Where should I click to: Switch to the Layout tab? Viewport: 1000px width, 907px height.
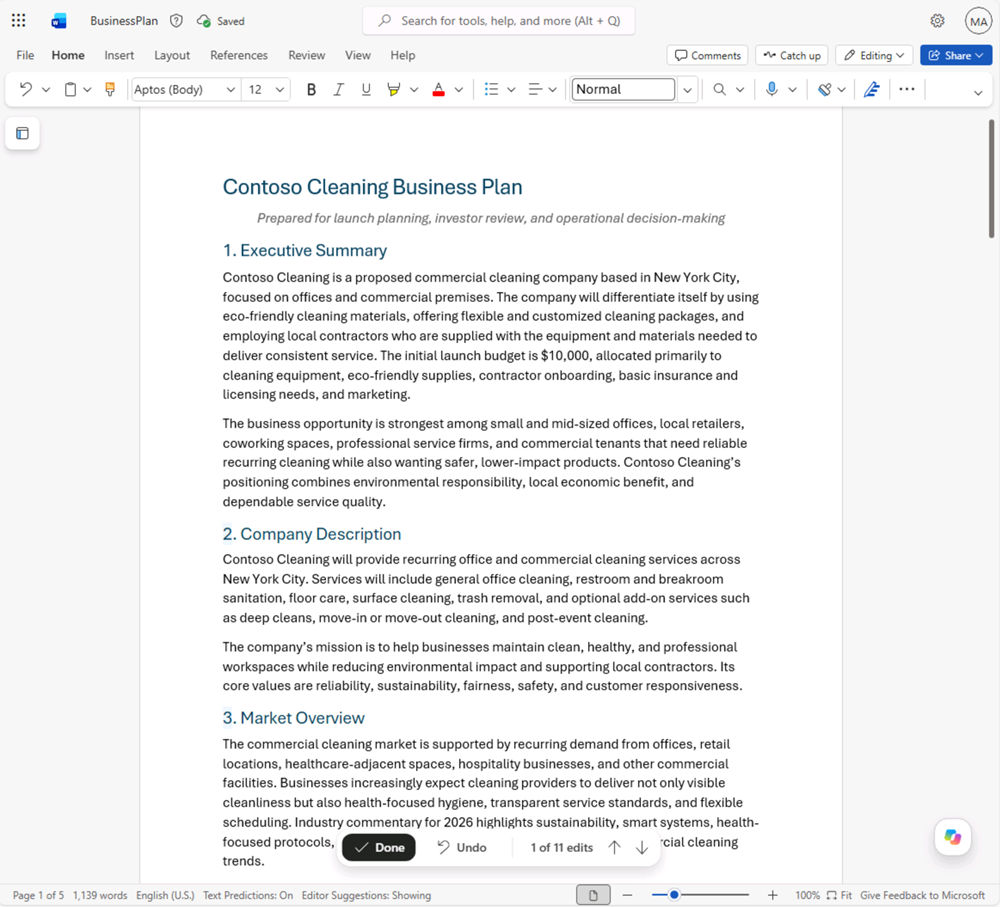172,55
